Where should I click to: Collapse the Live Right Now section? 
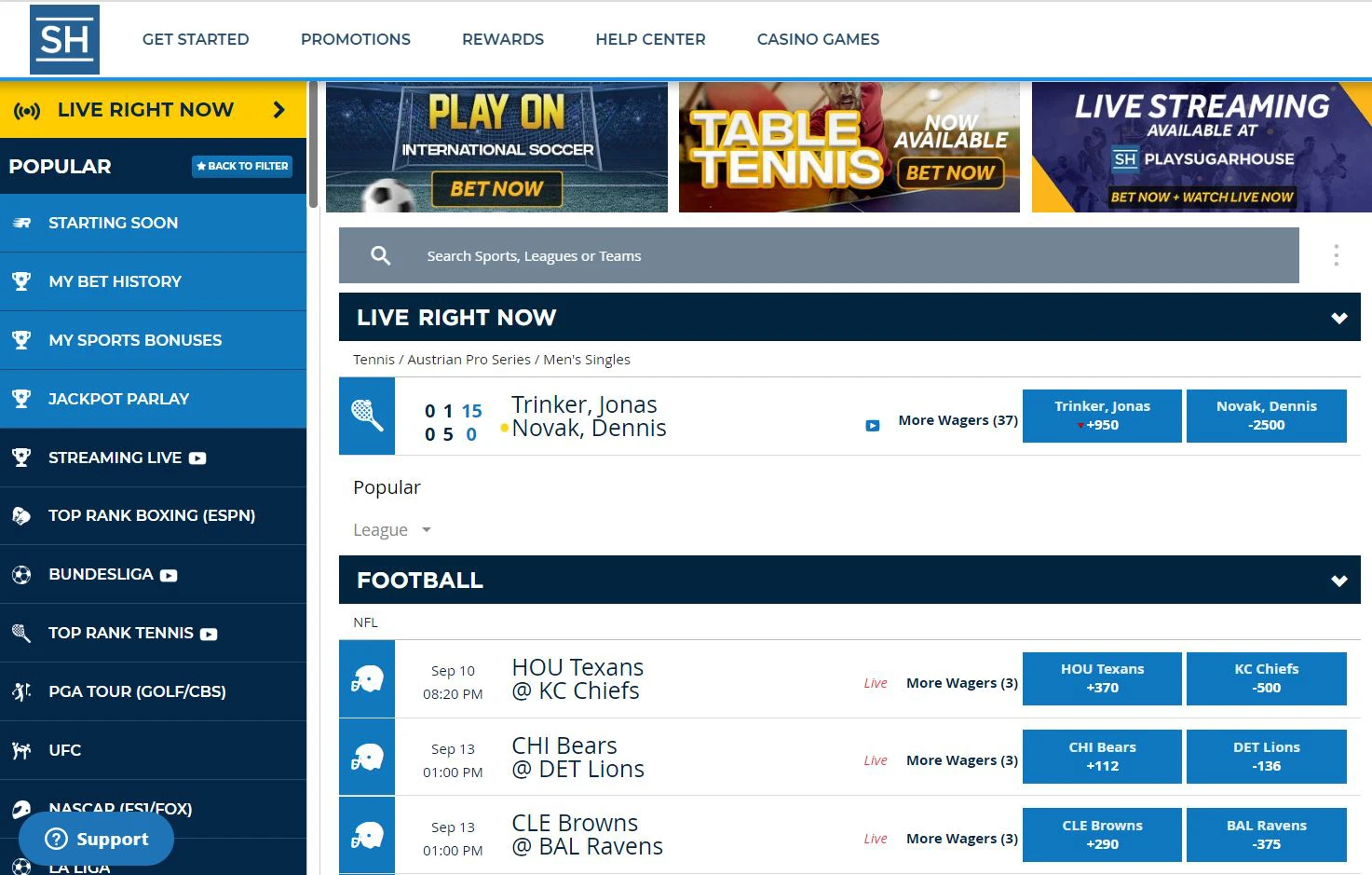pos(1339,318)
